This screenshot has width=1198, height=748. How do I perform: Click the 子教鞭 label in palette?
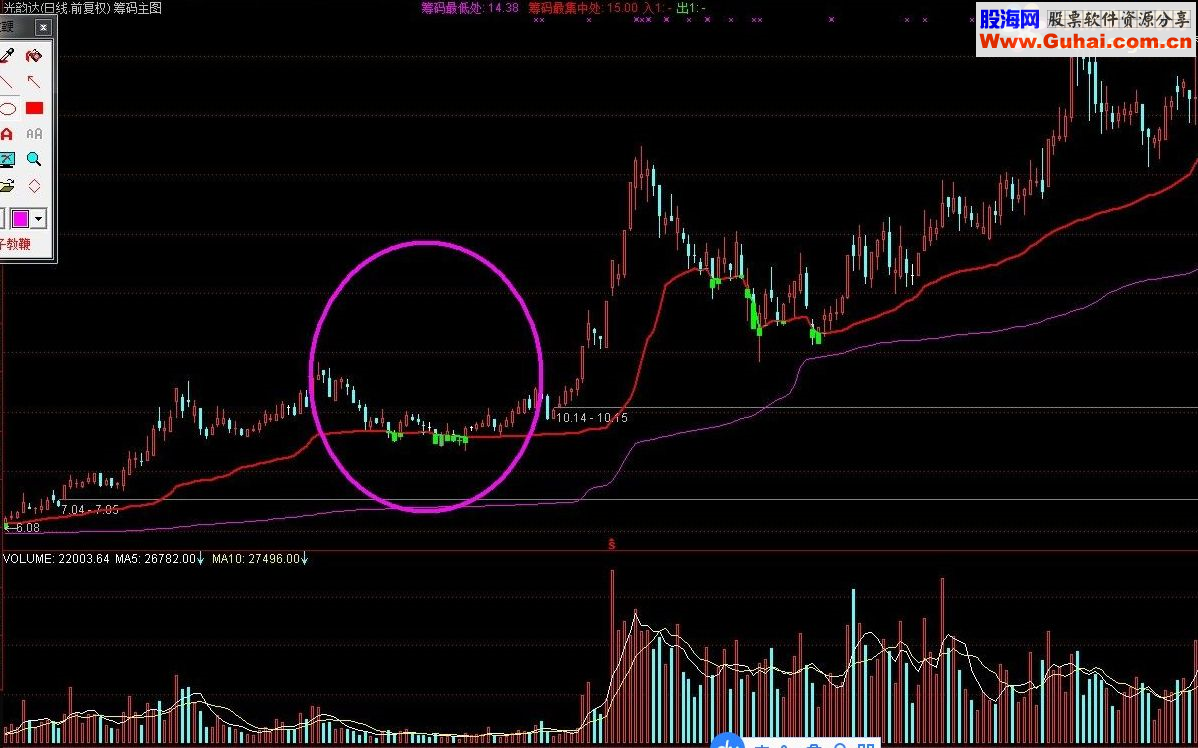(x=15, y=244)
